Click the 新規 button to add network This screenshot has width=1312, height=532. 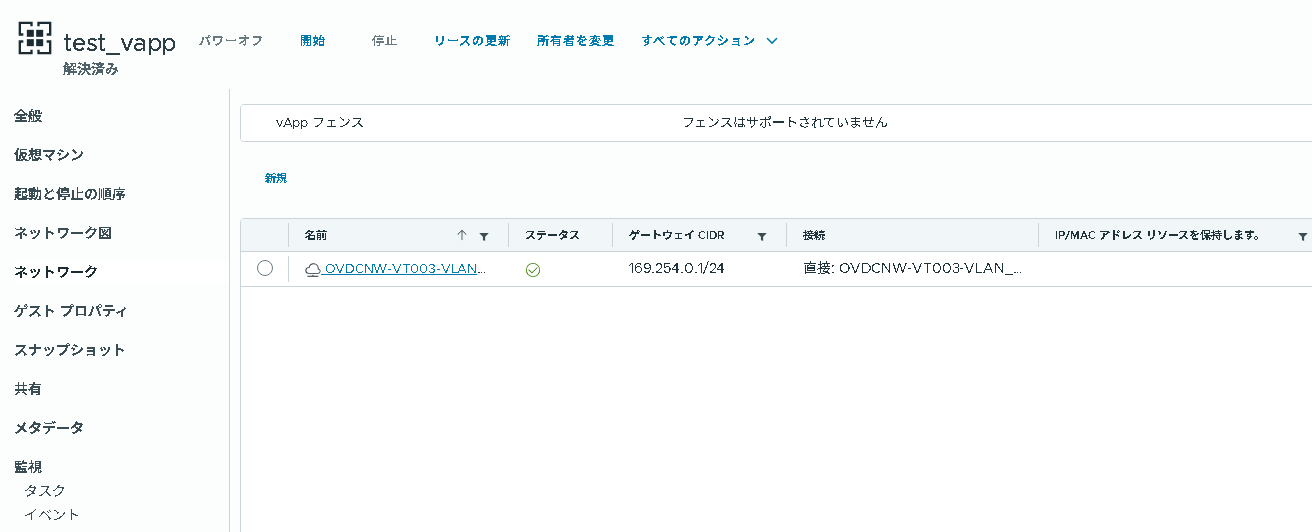pyautogui.click(x=276, y=178)
